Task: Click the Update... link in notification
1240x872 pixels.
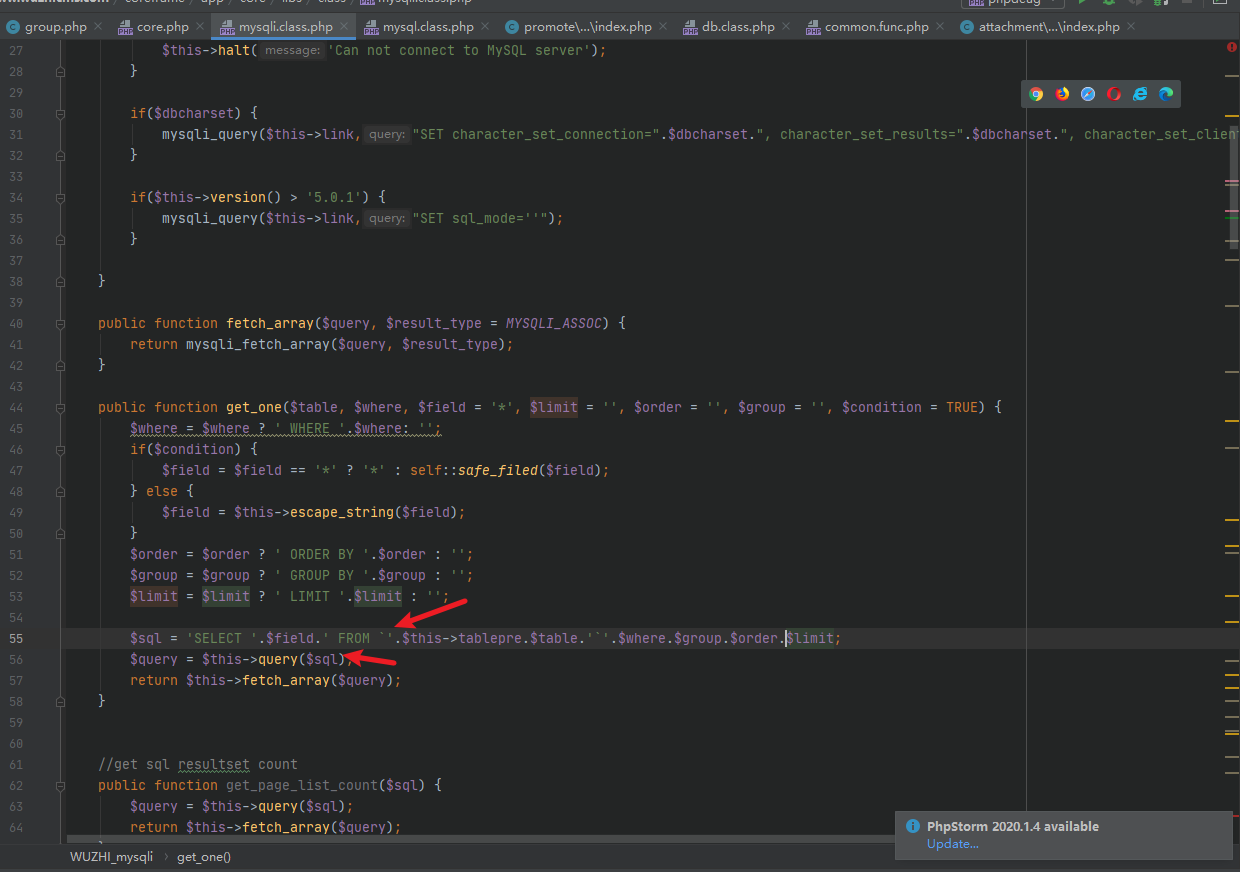Action: (x=952, y=844)
